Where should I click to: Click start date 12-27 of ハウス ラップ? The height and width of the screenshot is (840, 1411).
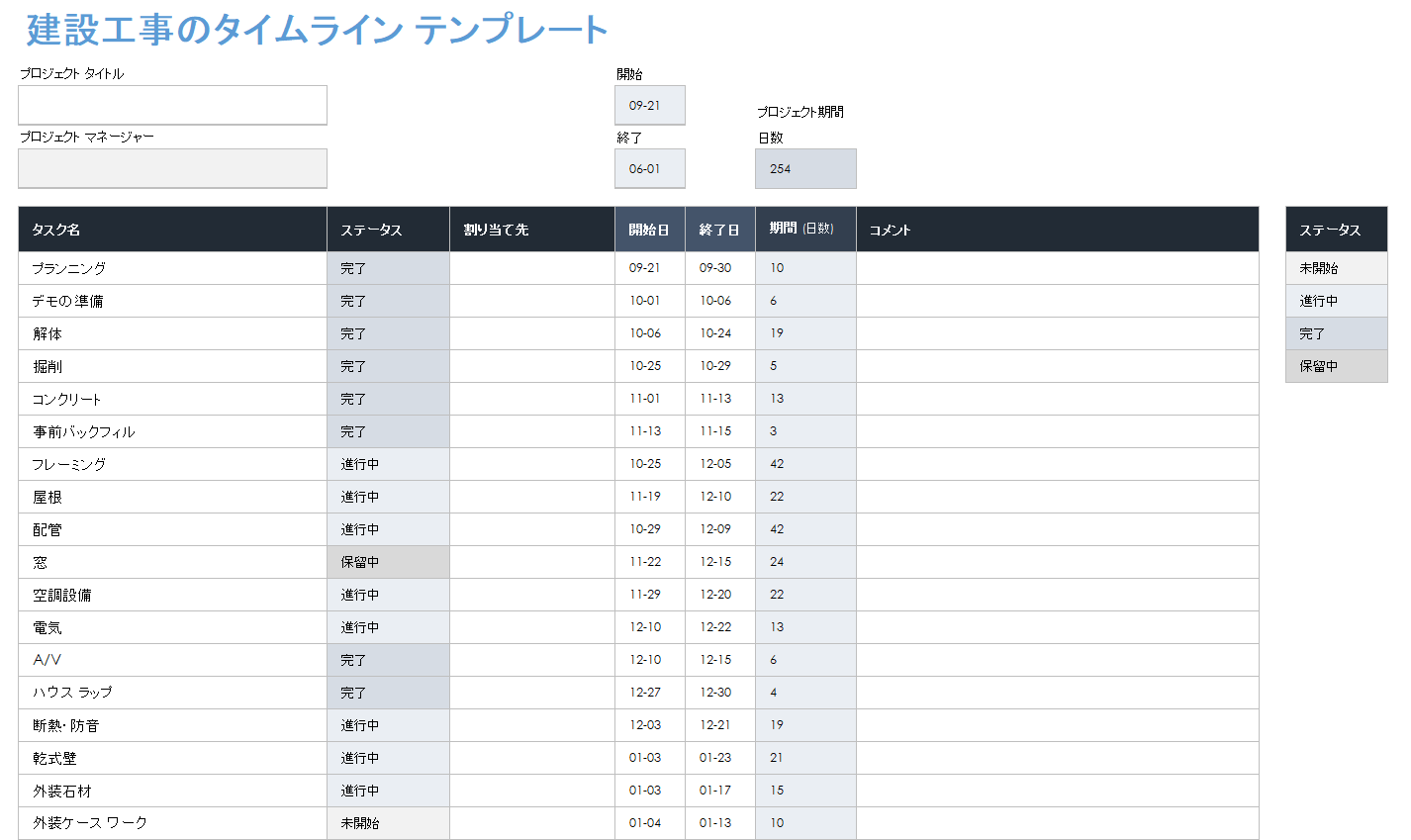pyautogui.click(x=650, y=693)
